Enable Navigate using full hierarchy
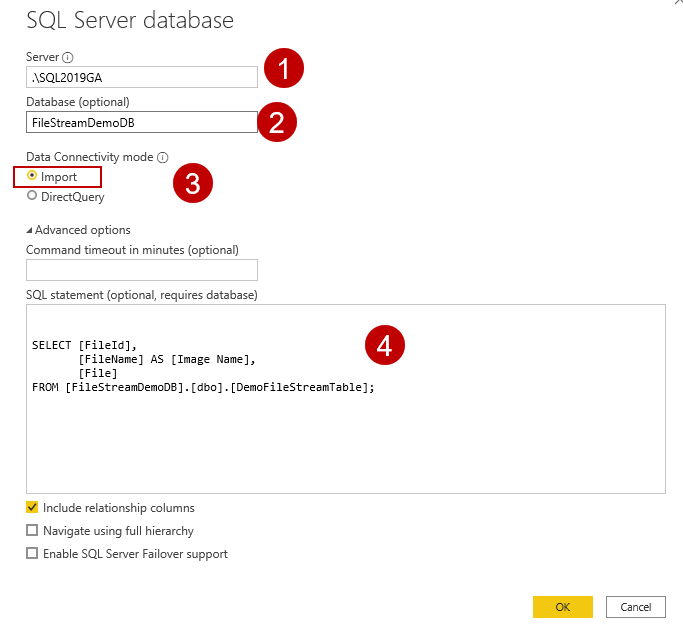This screenshot has height=634, width=683. click(x=33, y=531)
